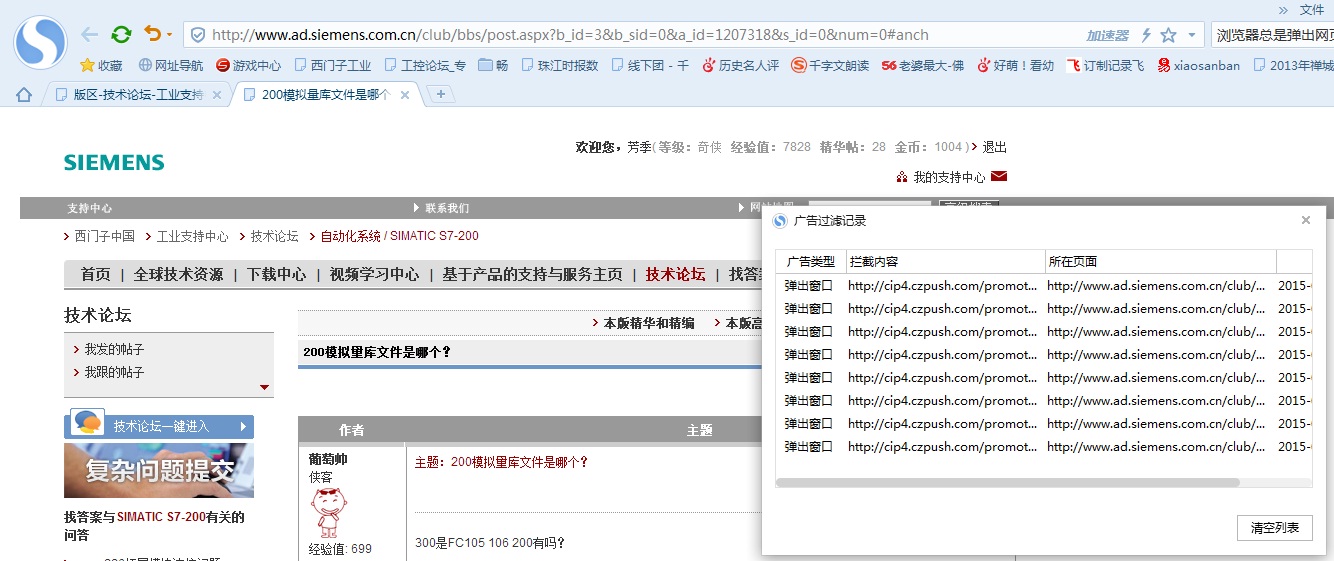Click author name 葡萄帅
This screenshot has height=561, width=1334.
pyautogui.click(x=328, y=459)
